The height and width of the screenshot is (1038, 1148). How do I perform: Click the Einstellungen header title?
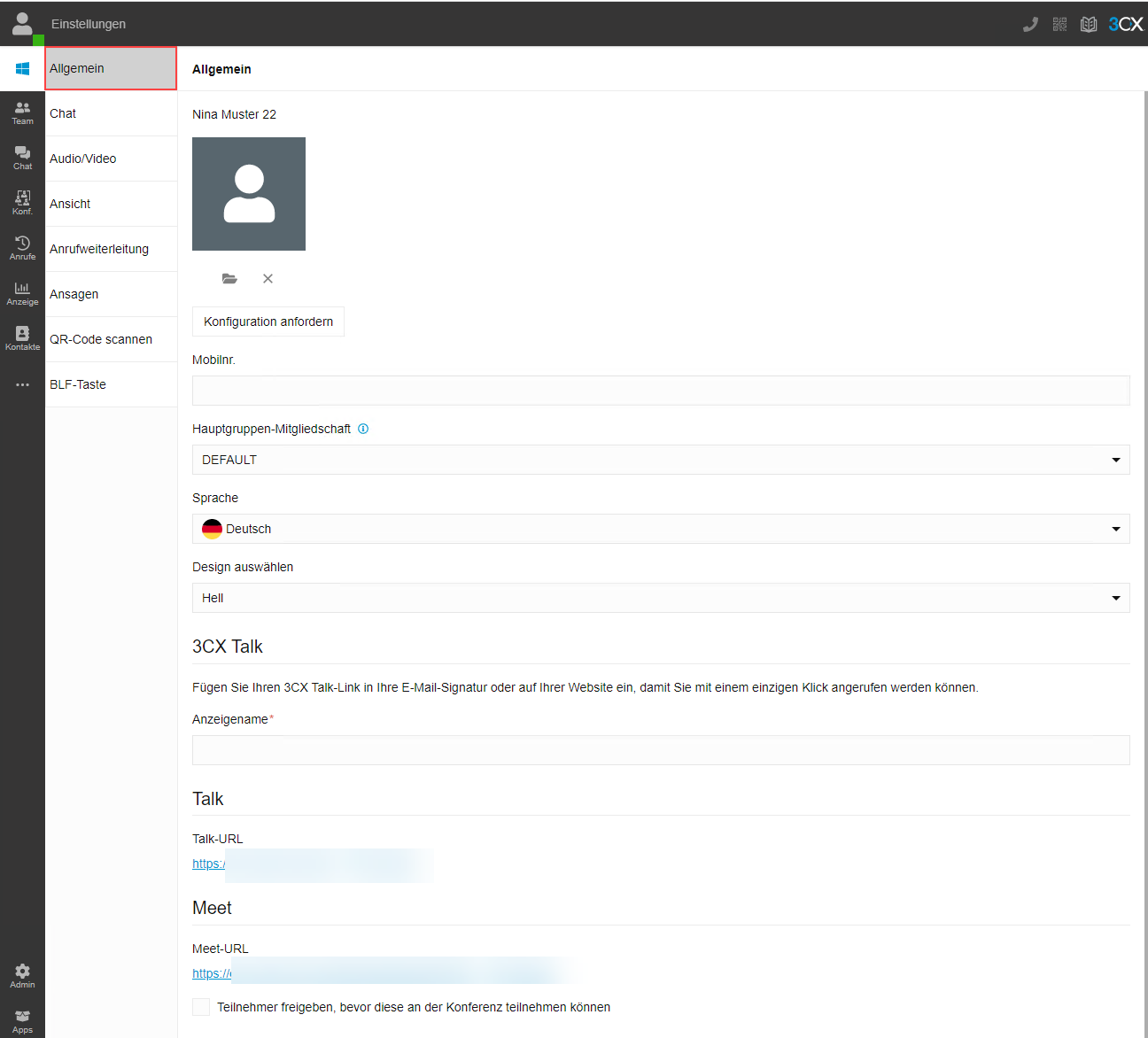click(x=89, y=24)
